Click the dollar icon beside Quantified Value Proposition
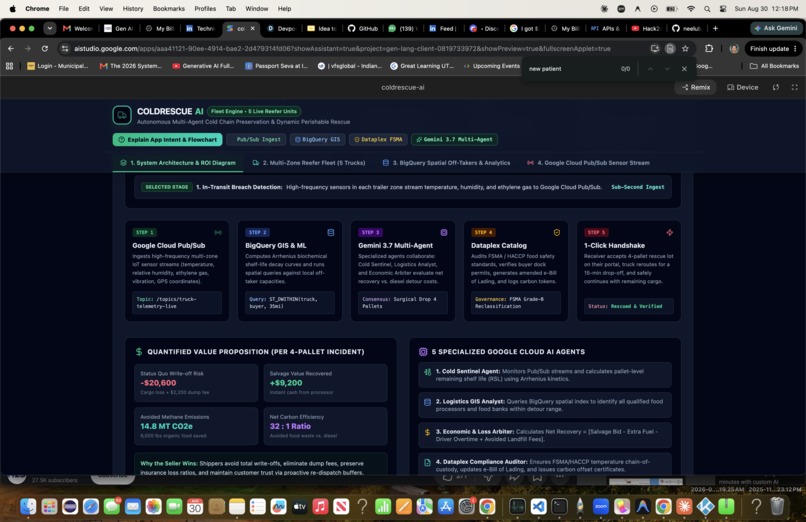This screenshot has height=522, width=806. (x=139, y=351)
